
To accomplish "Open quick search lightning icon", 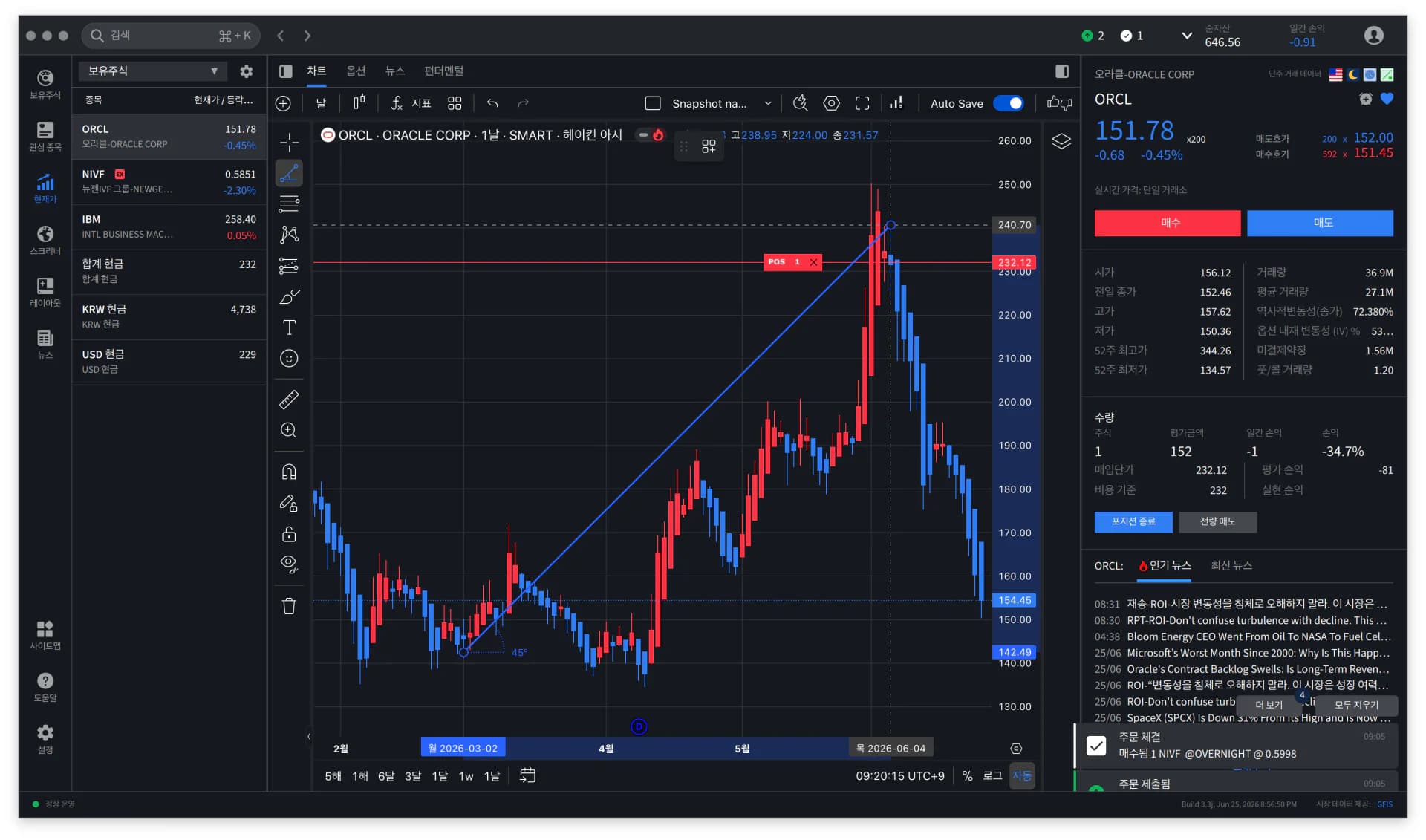I will click(x=800, y=103).
